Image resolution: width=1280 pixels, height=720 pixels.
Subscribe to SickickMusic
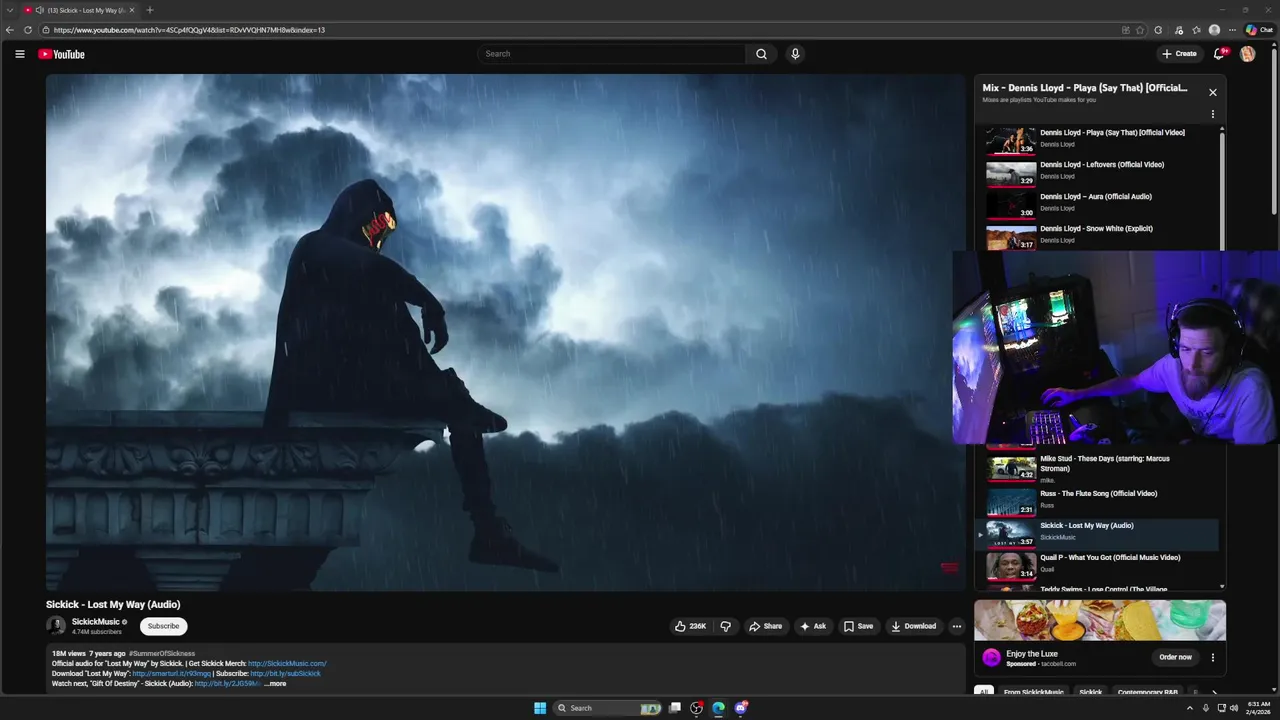click(x=163, y=626)
